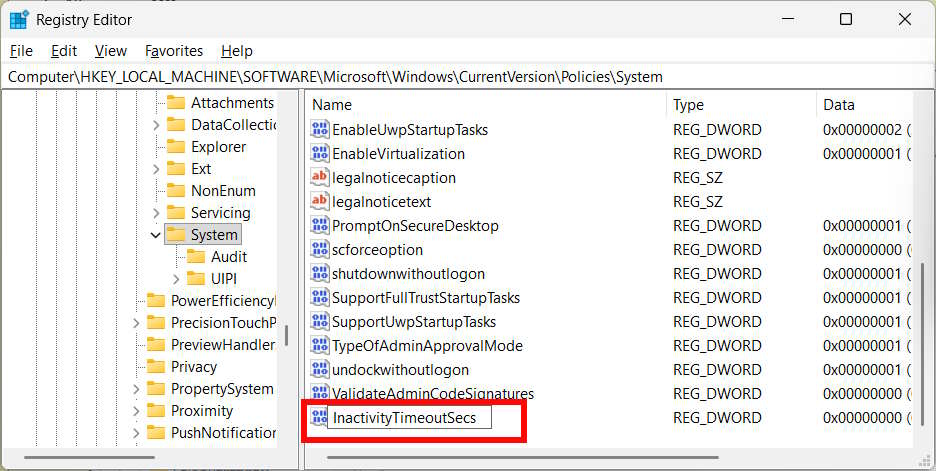The image size is (936, 471).
Task: Select the Servicing folder icon
Action: tap(176, 213)
